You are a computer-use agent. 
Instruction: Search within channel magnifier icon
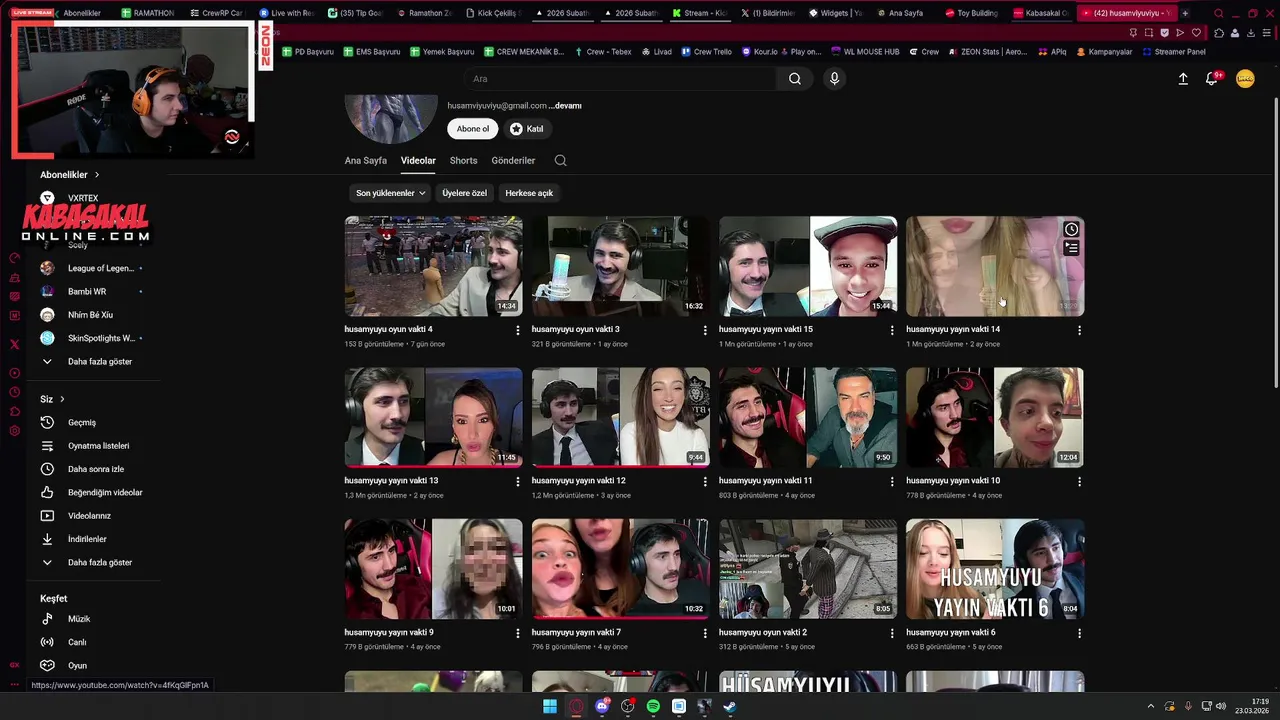[560, 160]
